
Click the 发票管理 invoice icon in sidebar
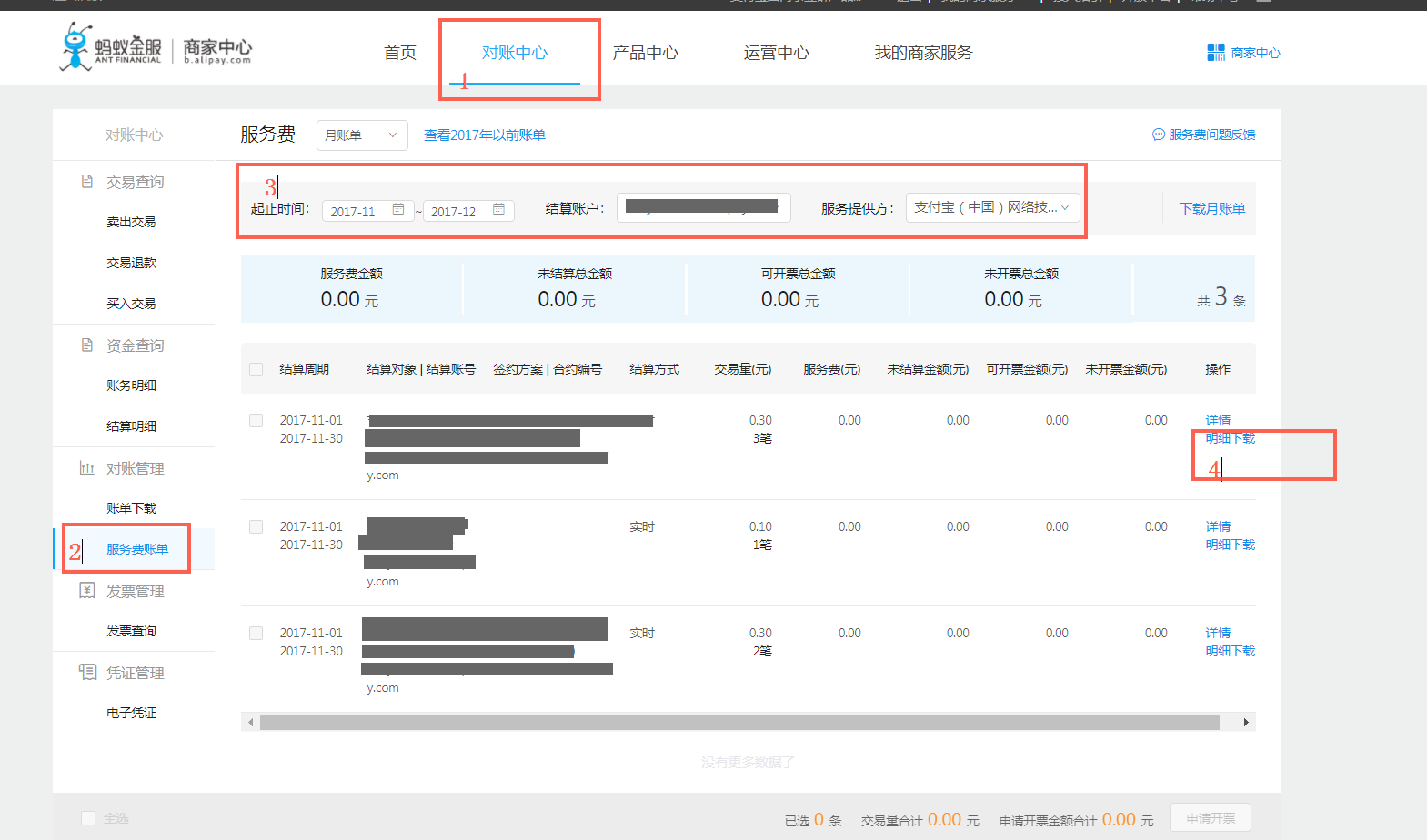(x=87, y=591)
